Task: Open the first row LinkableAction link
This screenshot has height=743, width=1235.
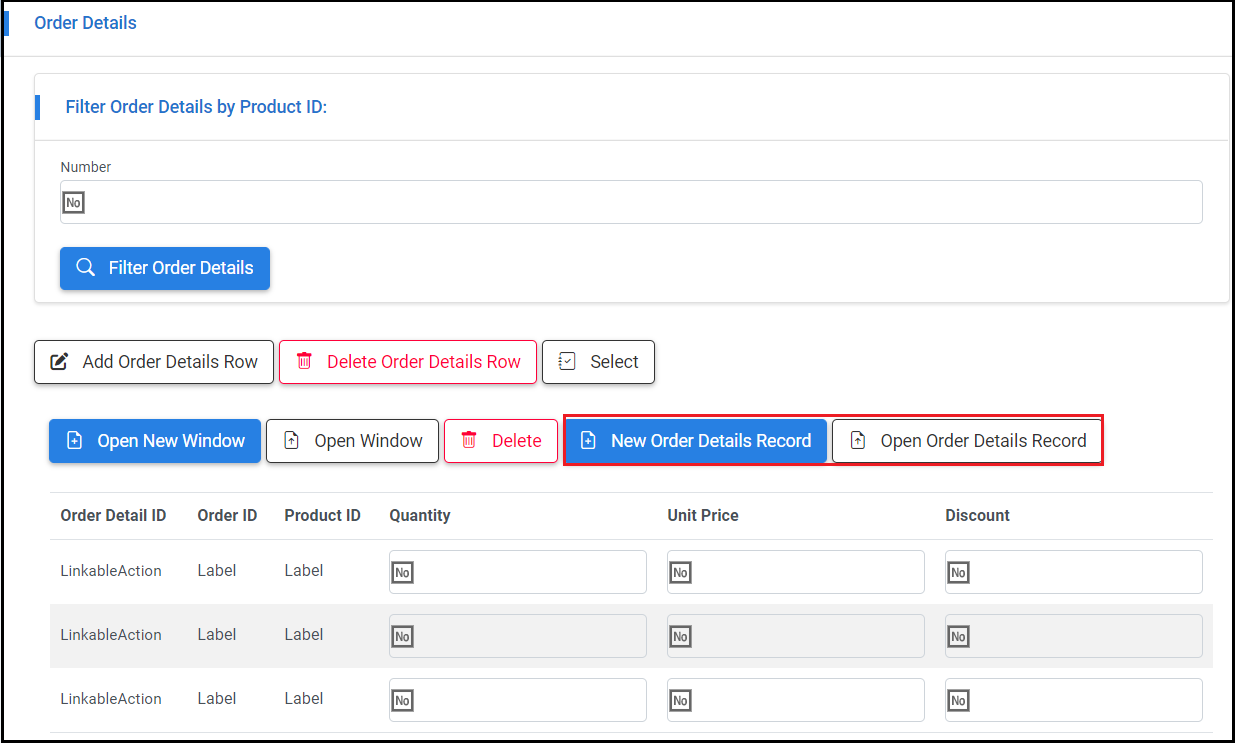Action: click(x=111, y=571)
